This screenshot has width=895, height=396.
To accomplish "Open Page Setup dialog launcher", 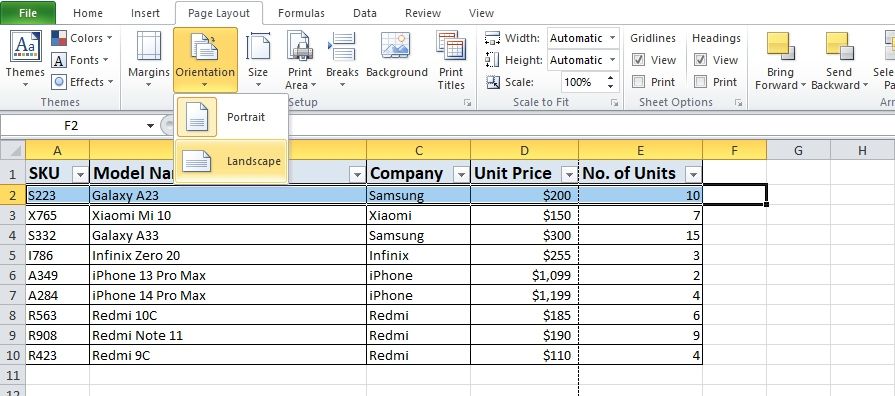I will [x=467, y=103].
